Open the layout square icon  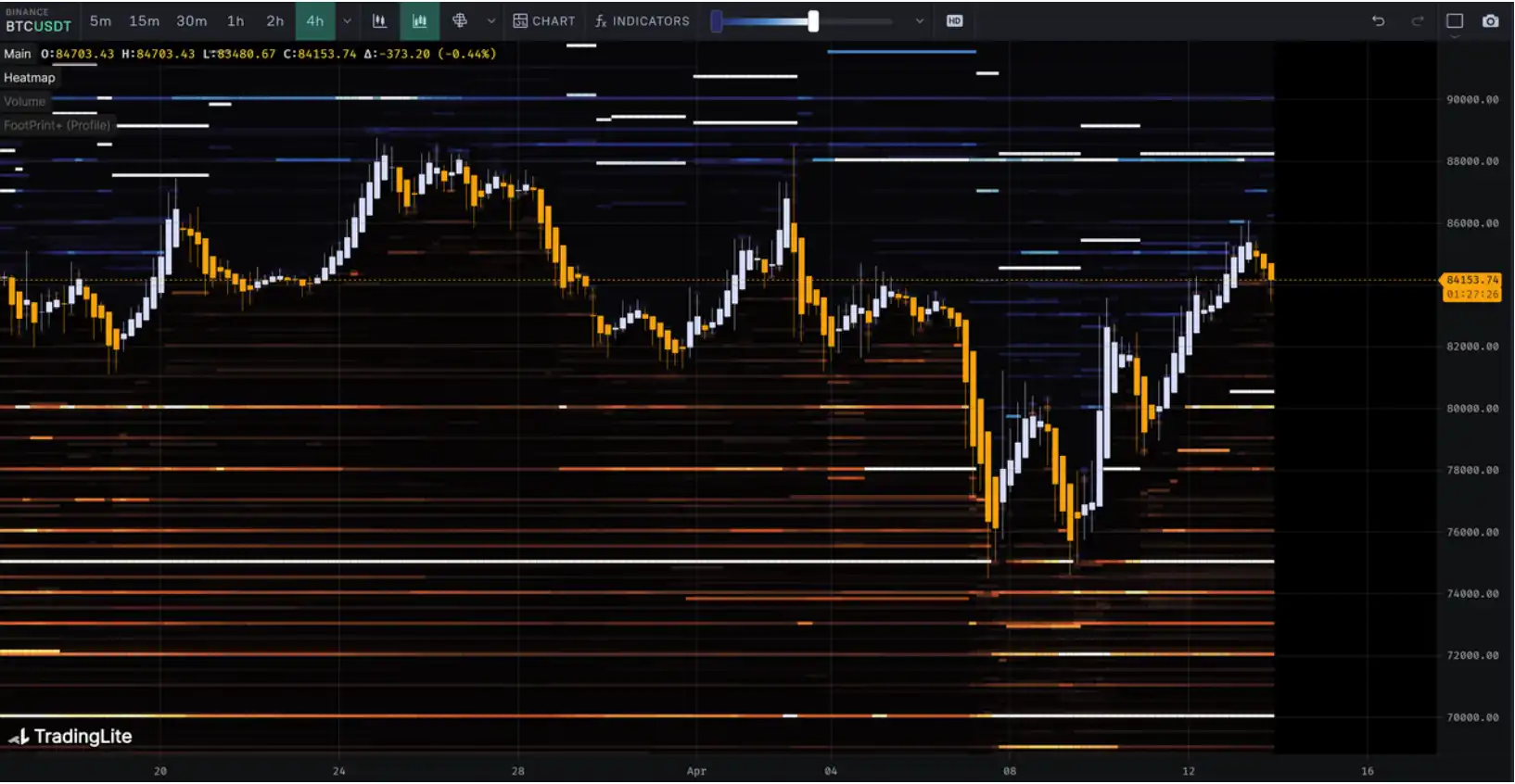[x=1455, y=20]
